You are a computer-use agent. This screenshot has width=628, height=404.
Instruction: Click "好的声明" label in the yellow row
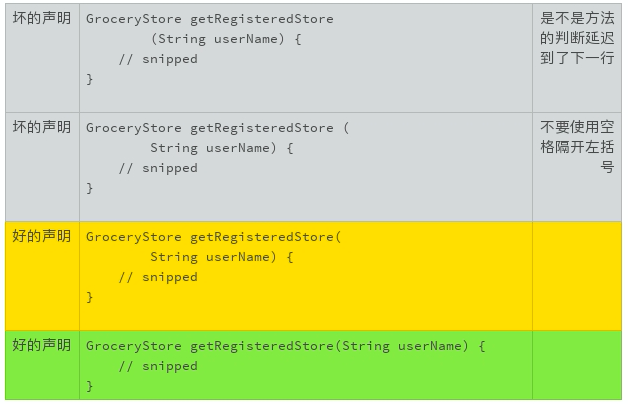tap(42, 237)
